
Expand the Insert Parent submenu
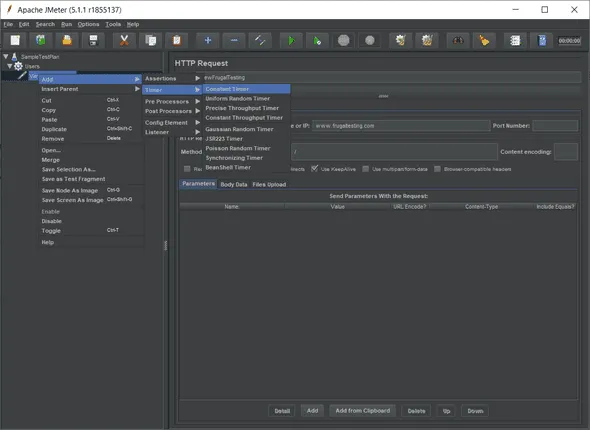90,89
